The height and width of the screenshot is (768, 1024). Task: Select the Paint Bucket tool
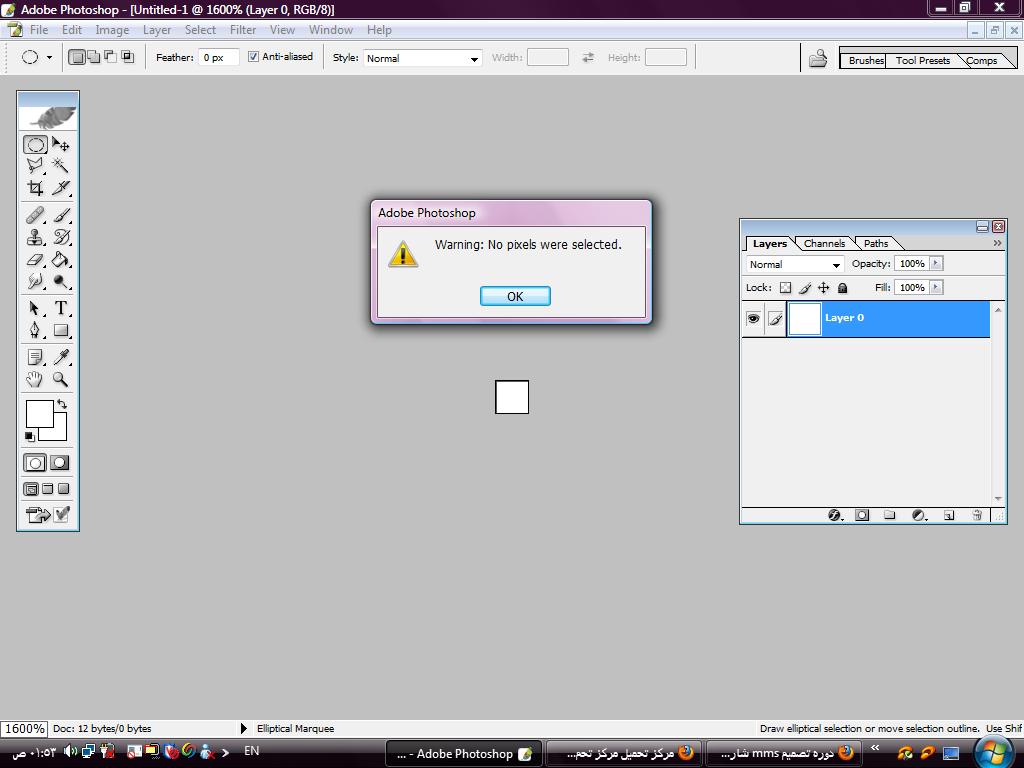tap(61, 260)
